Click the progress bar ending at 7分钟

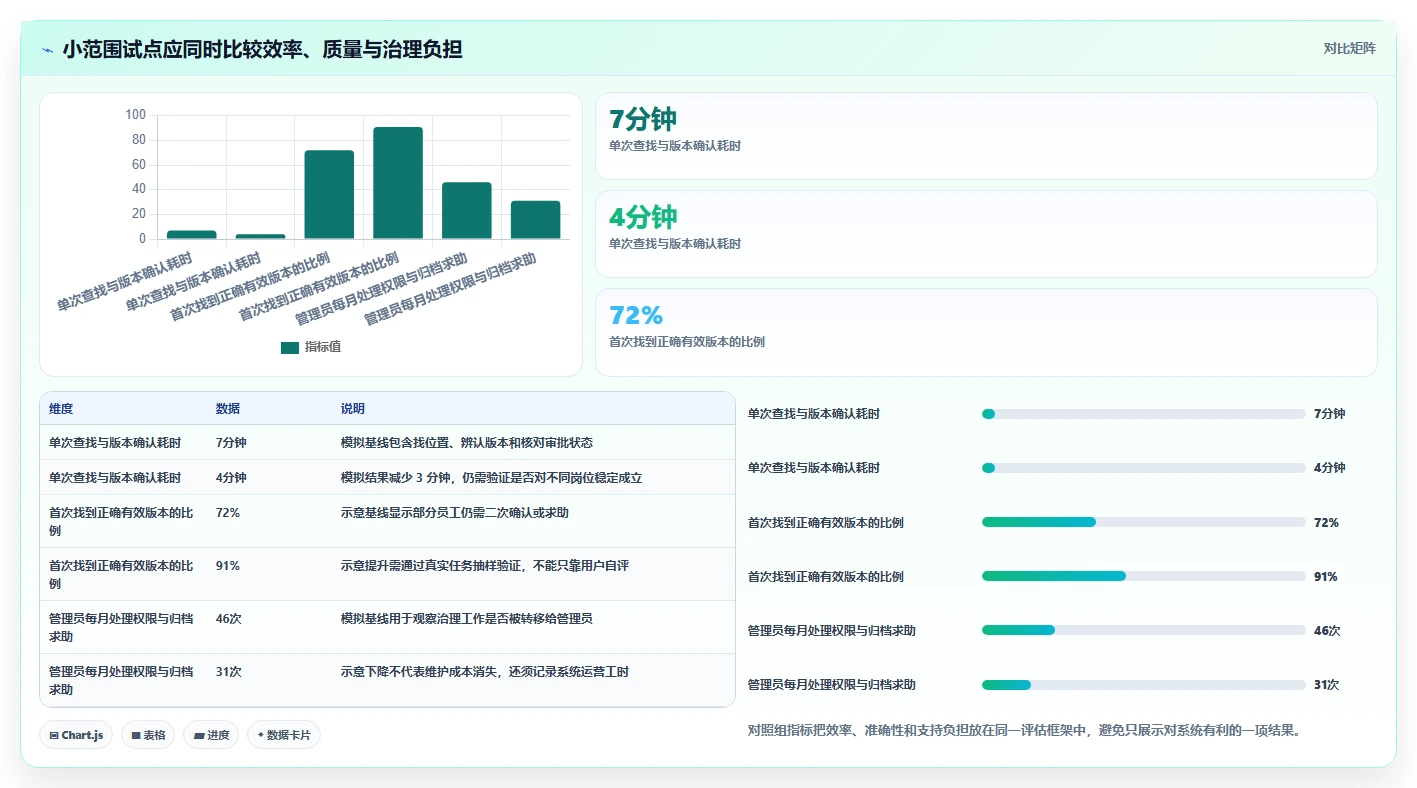[1144, 414]
